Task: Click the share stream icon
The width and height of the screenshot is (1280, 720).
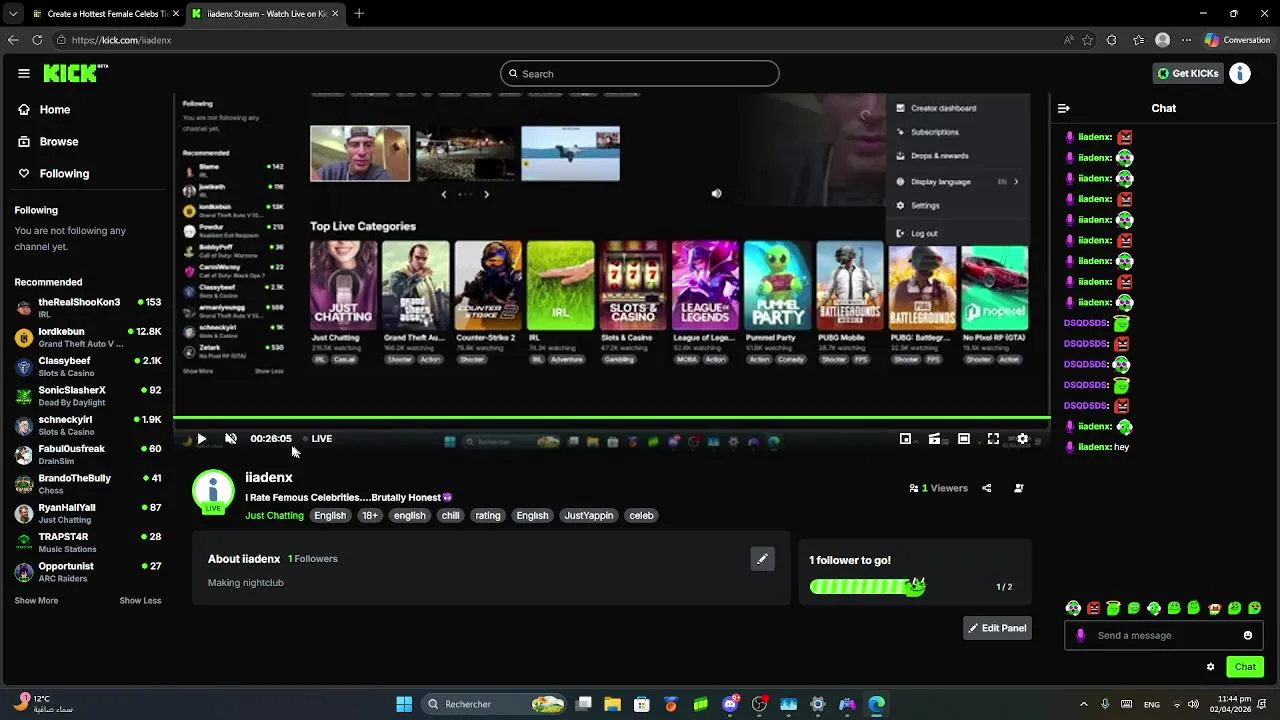Action: [x=987, y=488]
